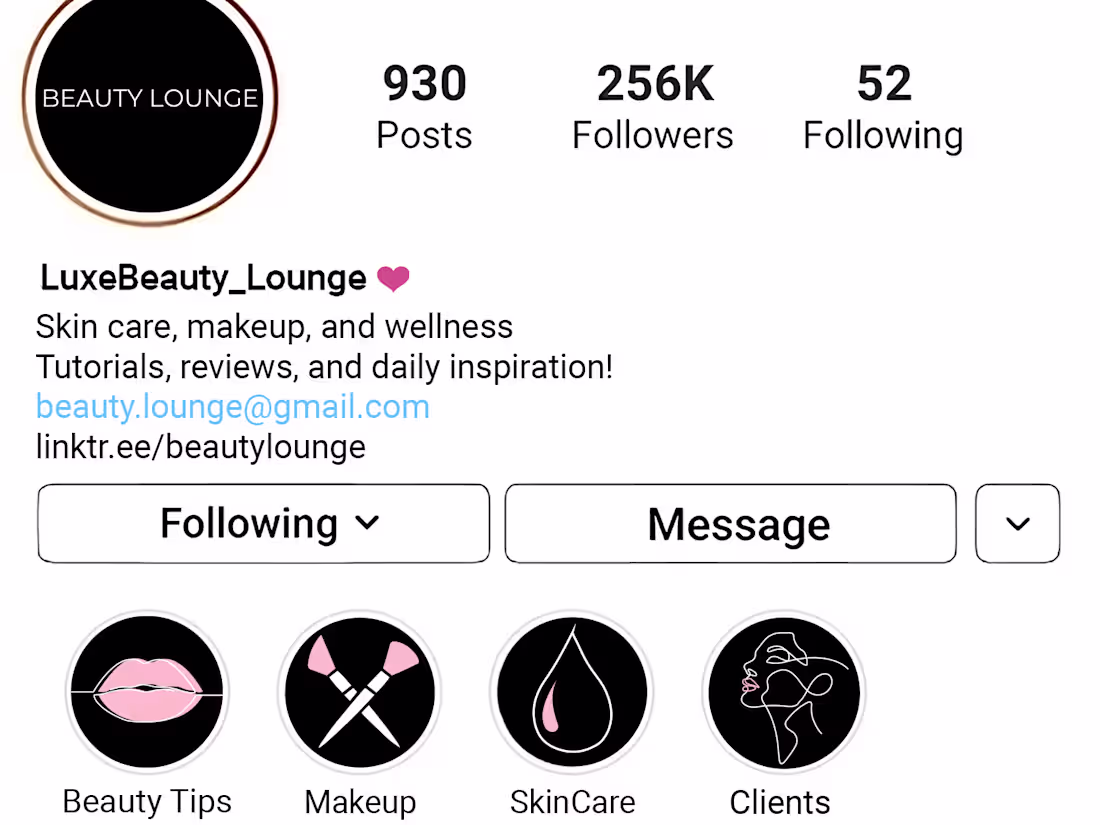This screenshot has width=1100, height=825.
Task: Open the SkinCare droplet highlight icon
Action: 572,692
